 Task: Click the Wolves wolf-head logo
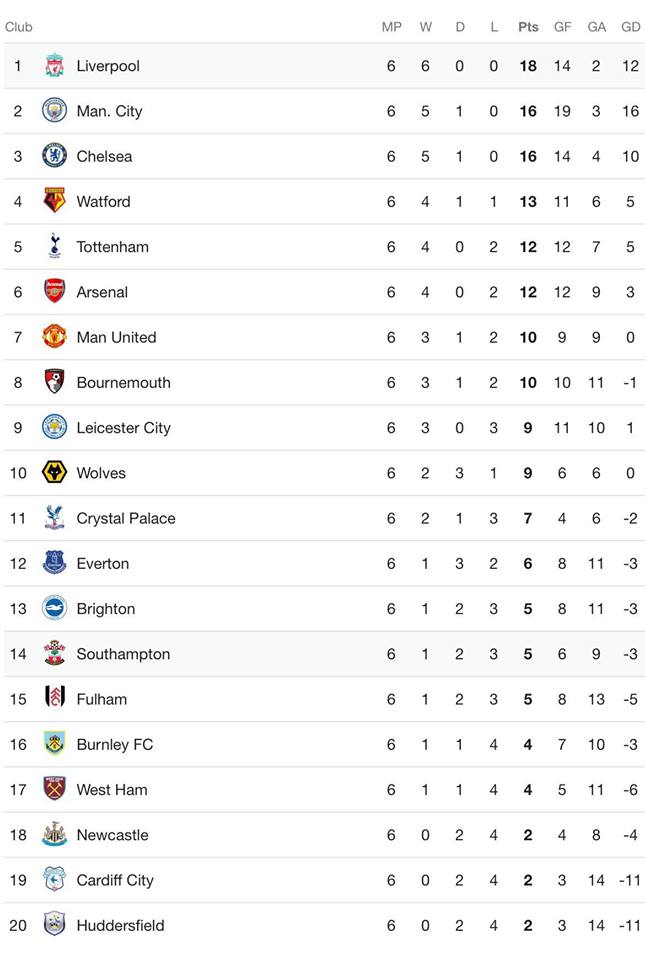(54, 473)
